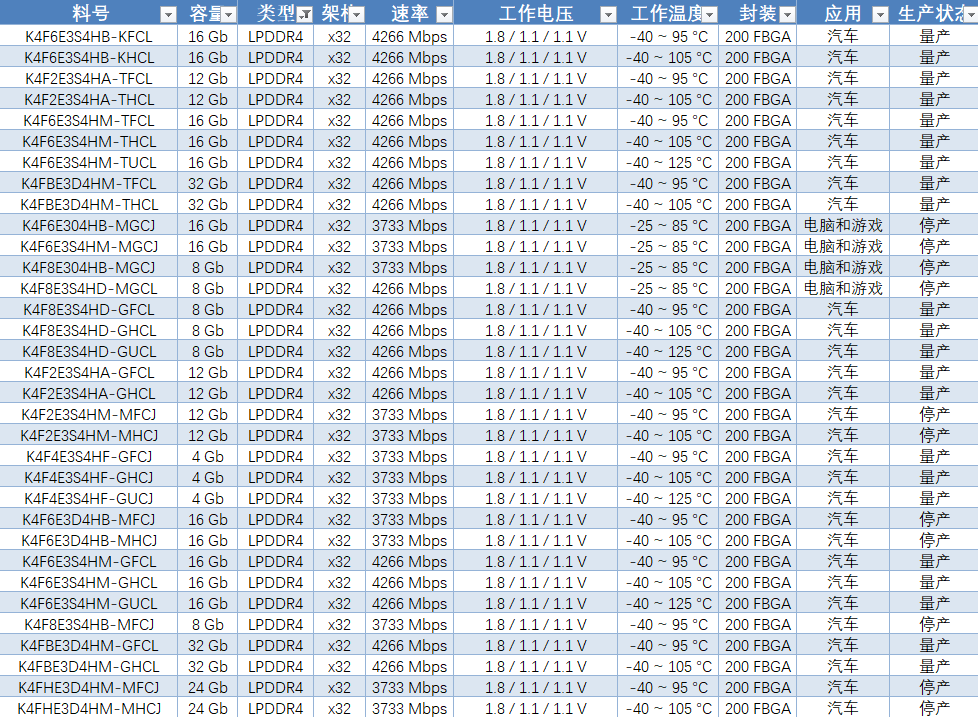This screenshot has width=978, height=717.
Task: Click the 电脑和游戏 cell in row K4F6E304HB-MGCJ
Action: tap(843, 226)
